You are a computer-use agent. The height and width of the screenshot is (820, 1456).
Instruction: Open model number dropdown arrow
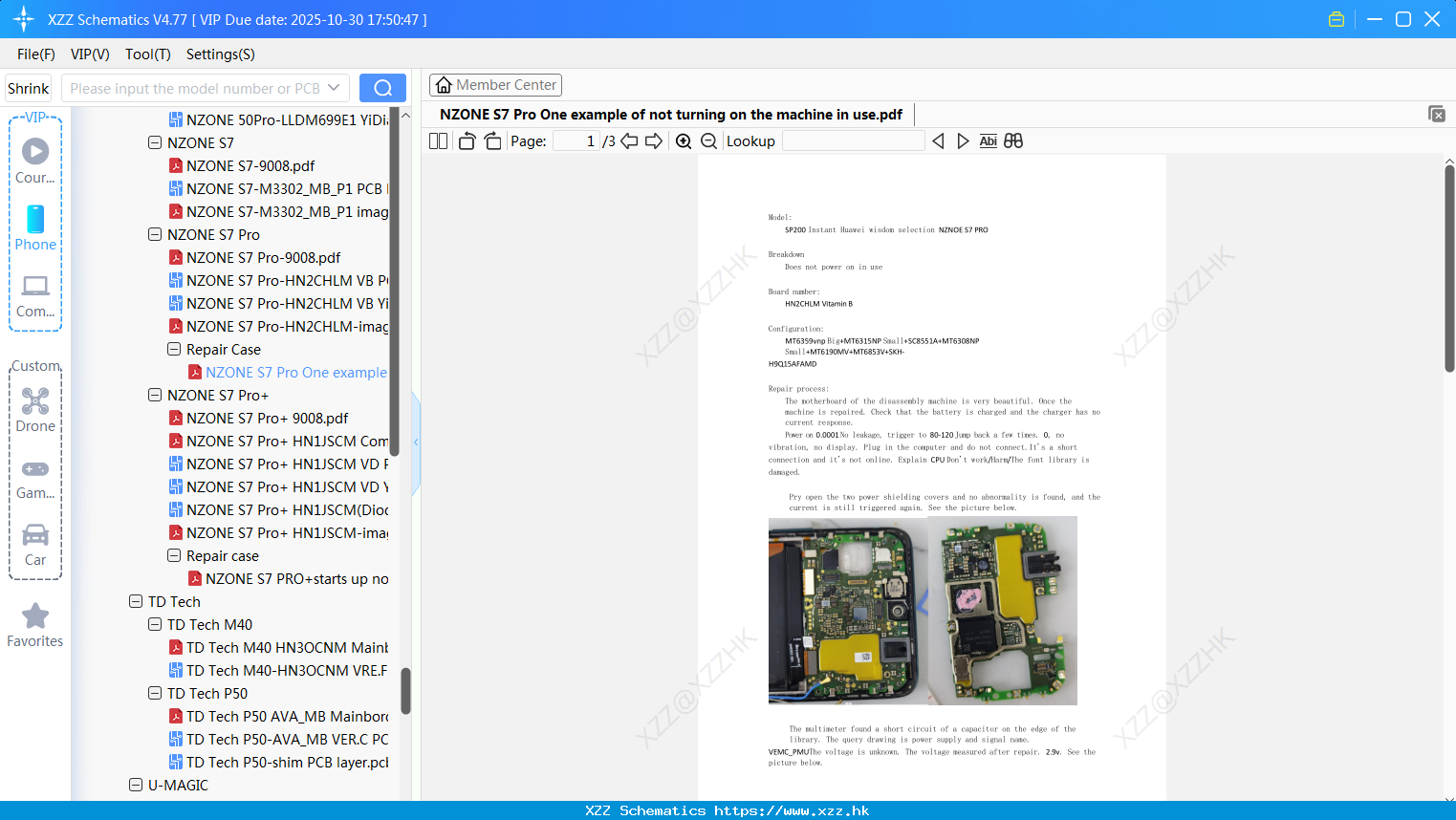(334, 88)
